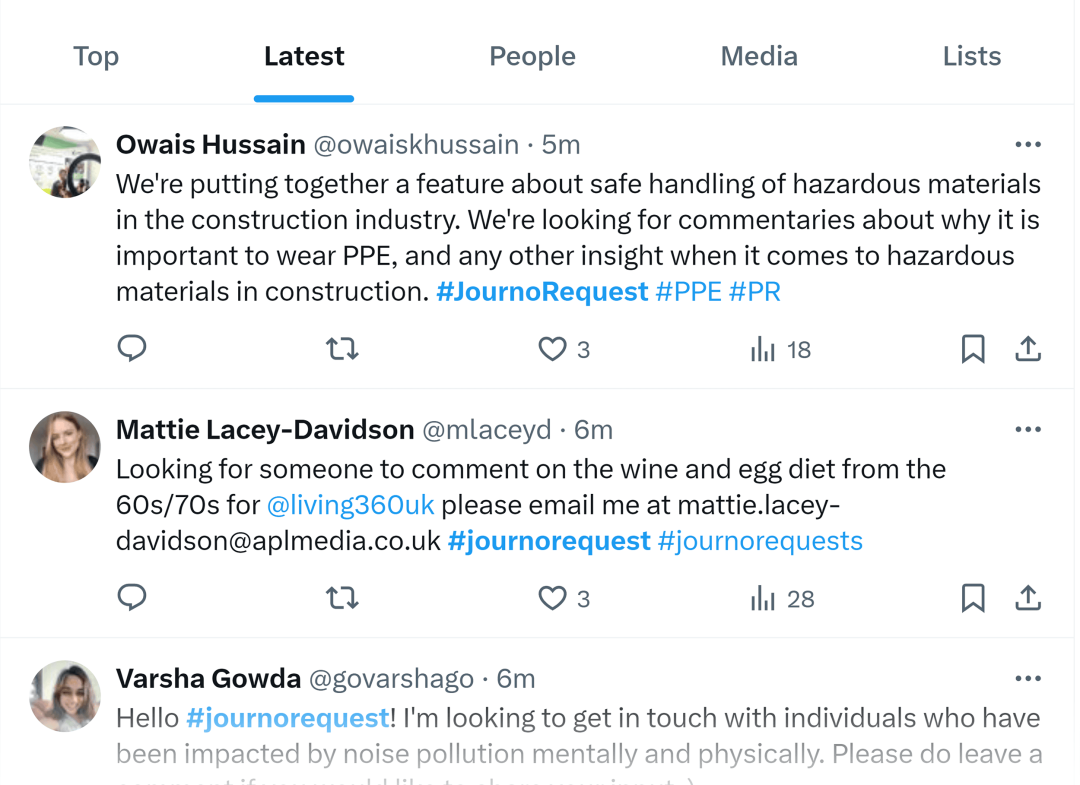The width and height of the screenshot is (1080, 785).
Task: Open more options on Varsha Gowda's tweet
Action: (x=1028, y=679)
